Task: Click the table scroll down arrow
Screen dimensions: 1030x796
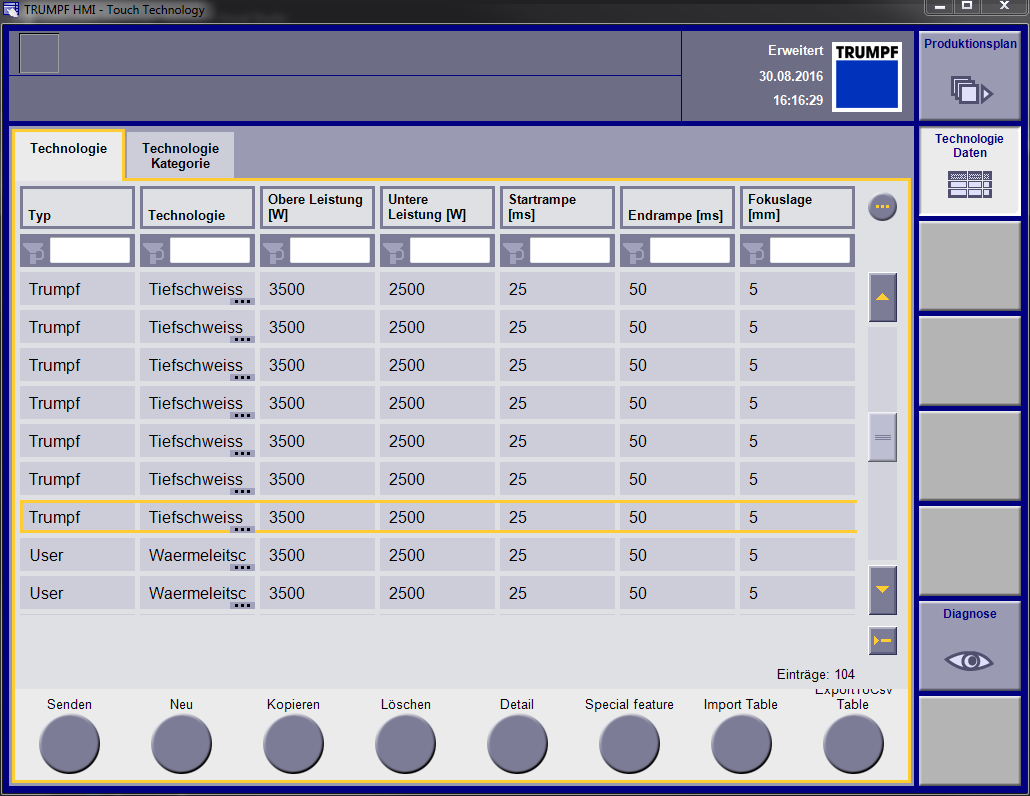Action: (x=883, y=590)
